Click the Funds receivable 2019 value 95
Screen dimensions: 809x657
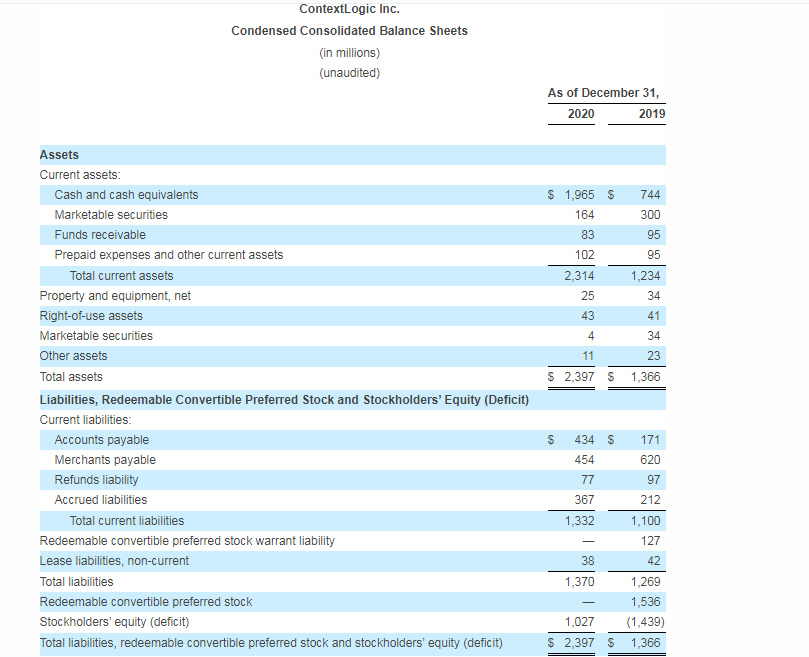[654, 235]
